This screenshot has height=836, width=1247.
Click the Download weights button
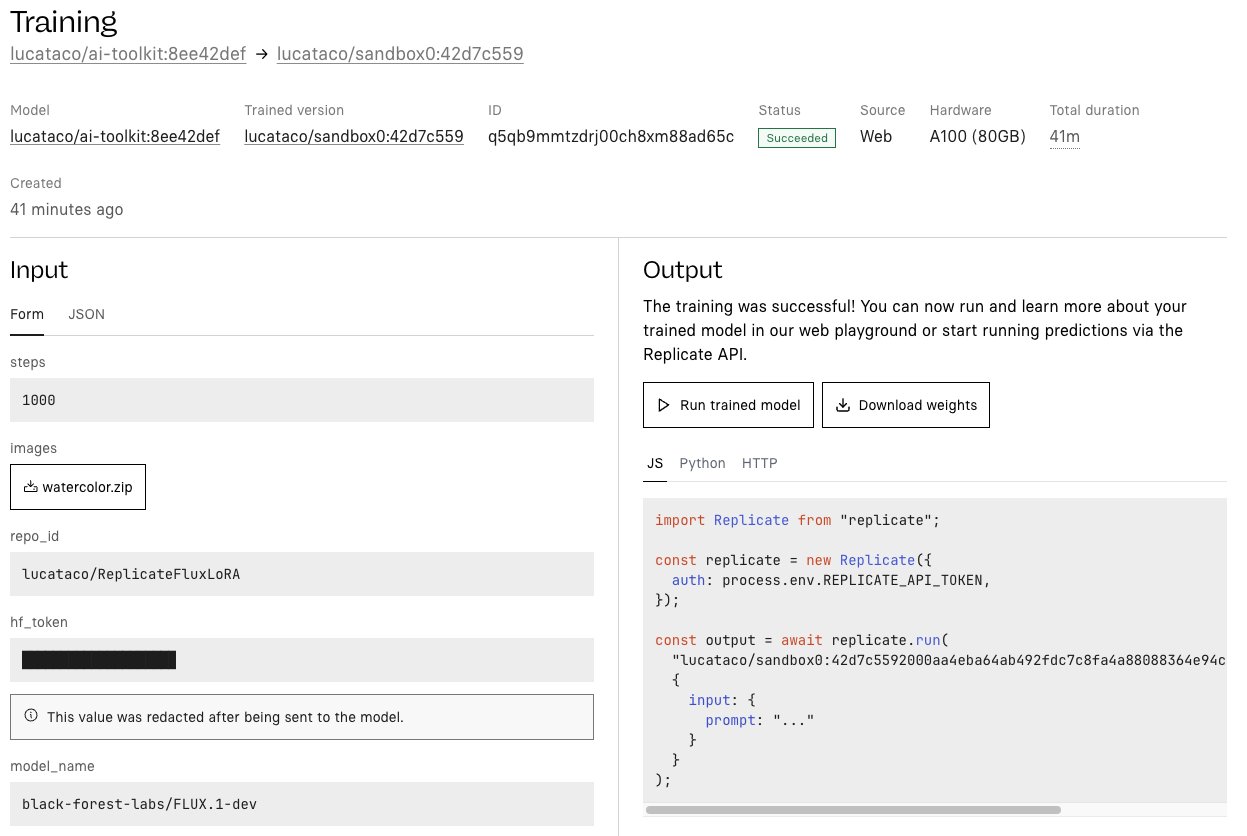906,405
